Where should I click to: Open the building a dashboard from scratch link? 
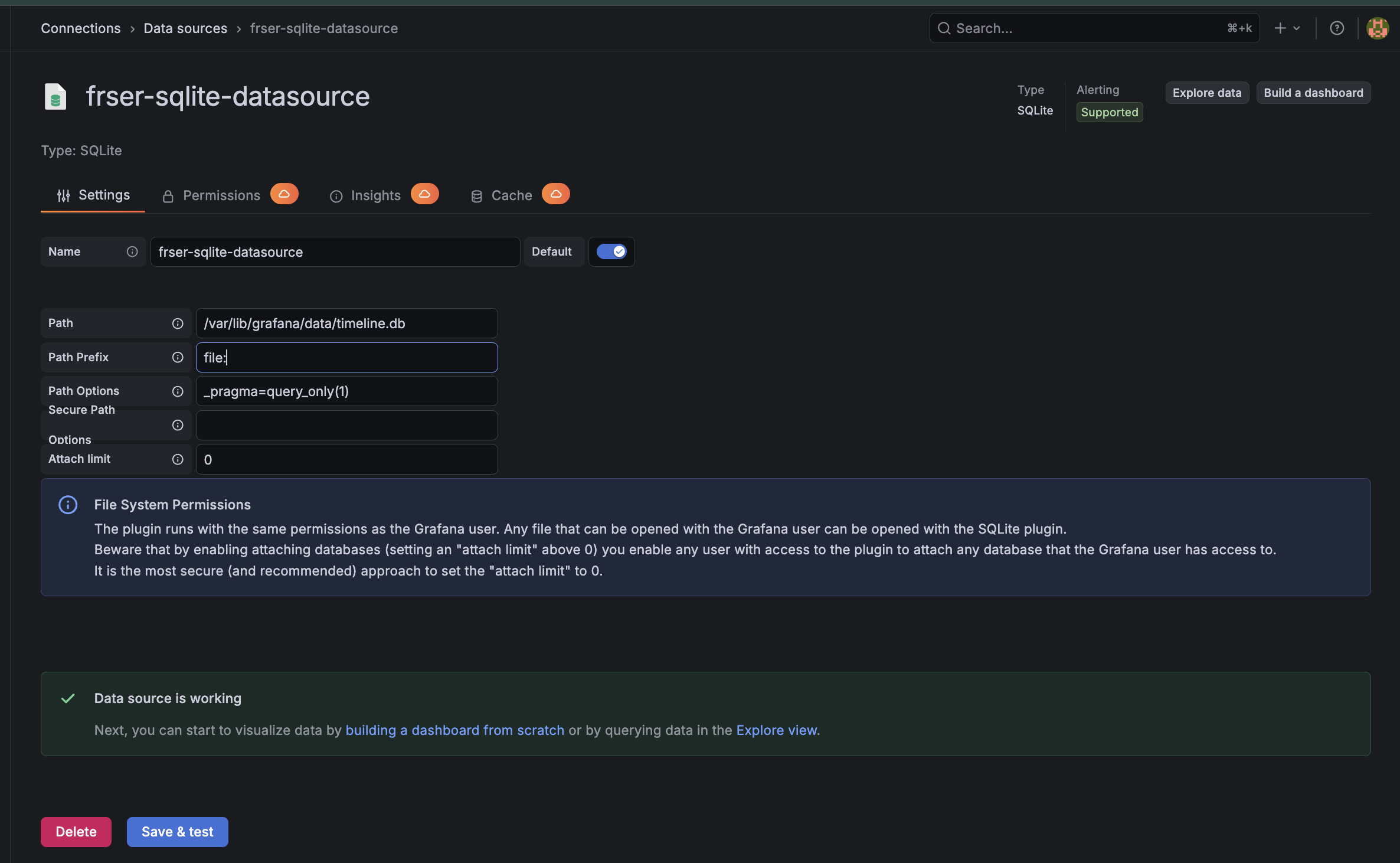[454, 731]
